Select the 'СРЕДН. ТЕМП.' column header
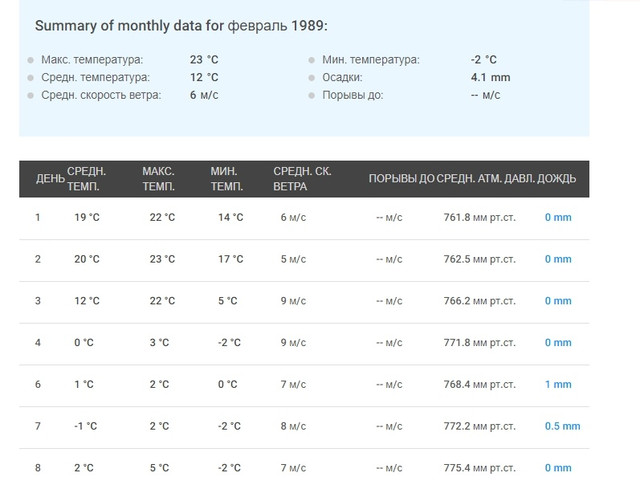Viewport: 640px width, 485px height. (87, 179)
